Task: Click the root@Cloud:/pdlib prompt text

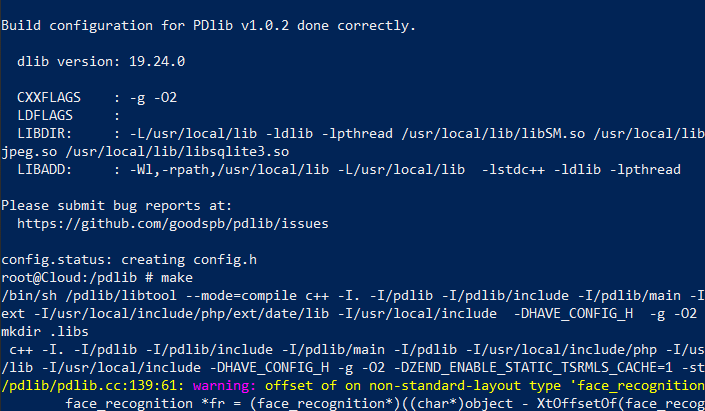Action: 69,277
